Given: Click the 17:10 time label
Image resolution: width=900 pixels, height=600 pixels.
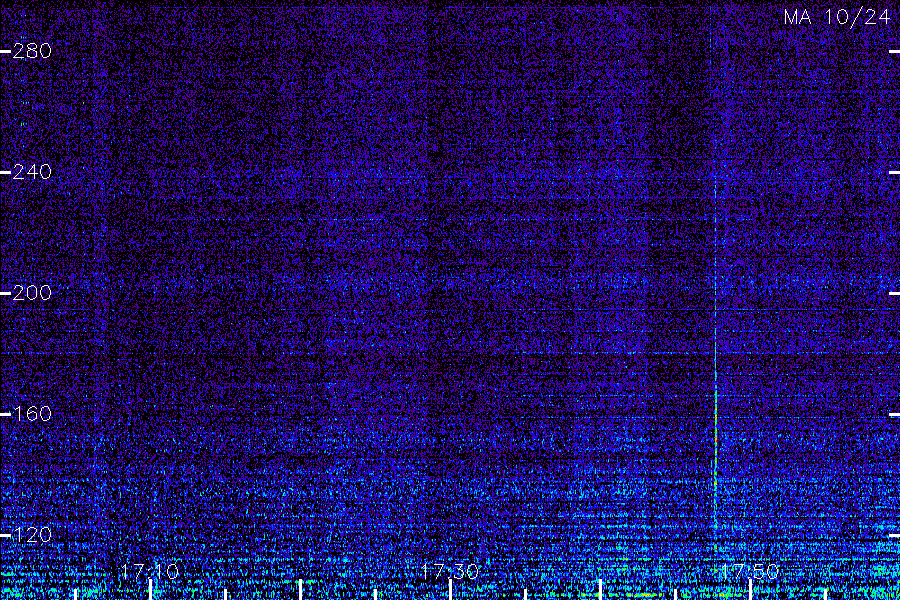Looking at the screenshot, I should point(150,571).
